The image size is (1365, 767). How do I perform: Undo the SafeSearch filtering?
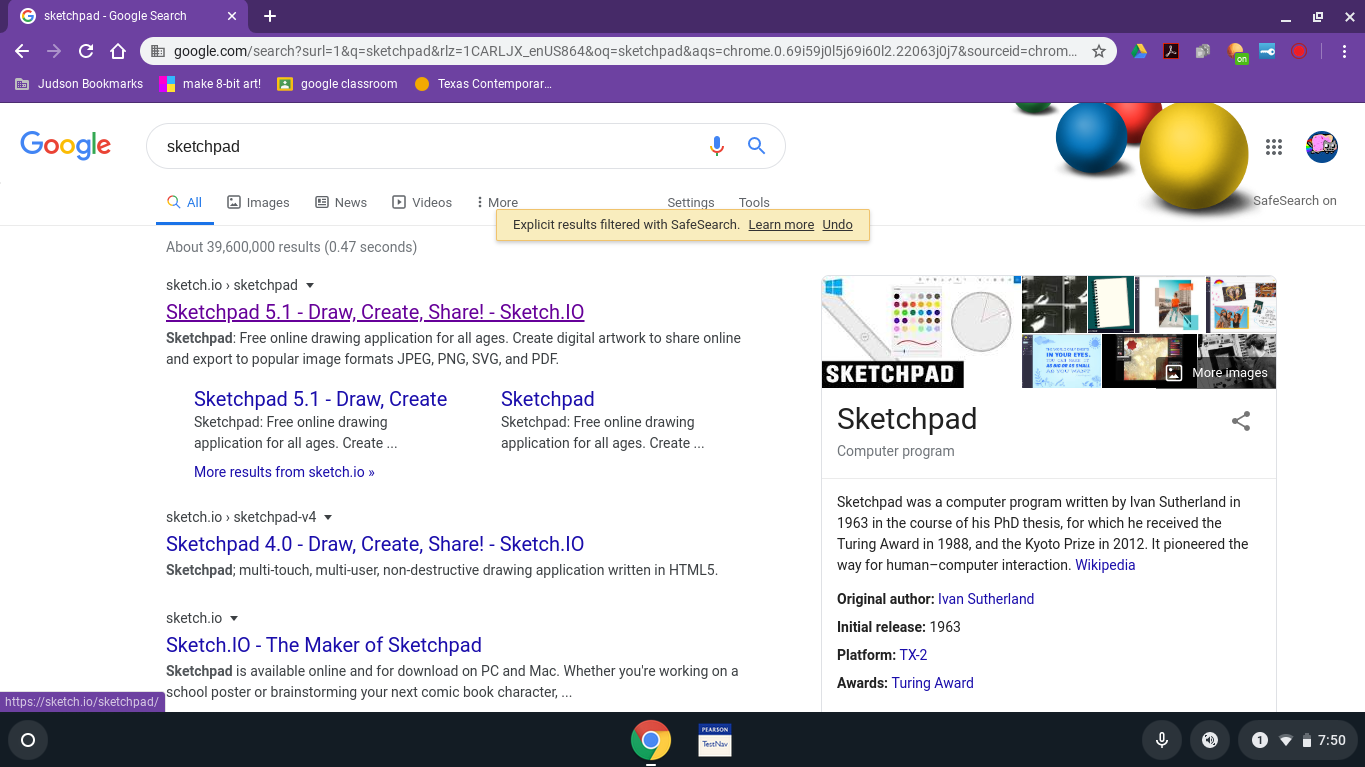pos(837,225)
